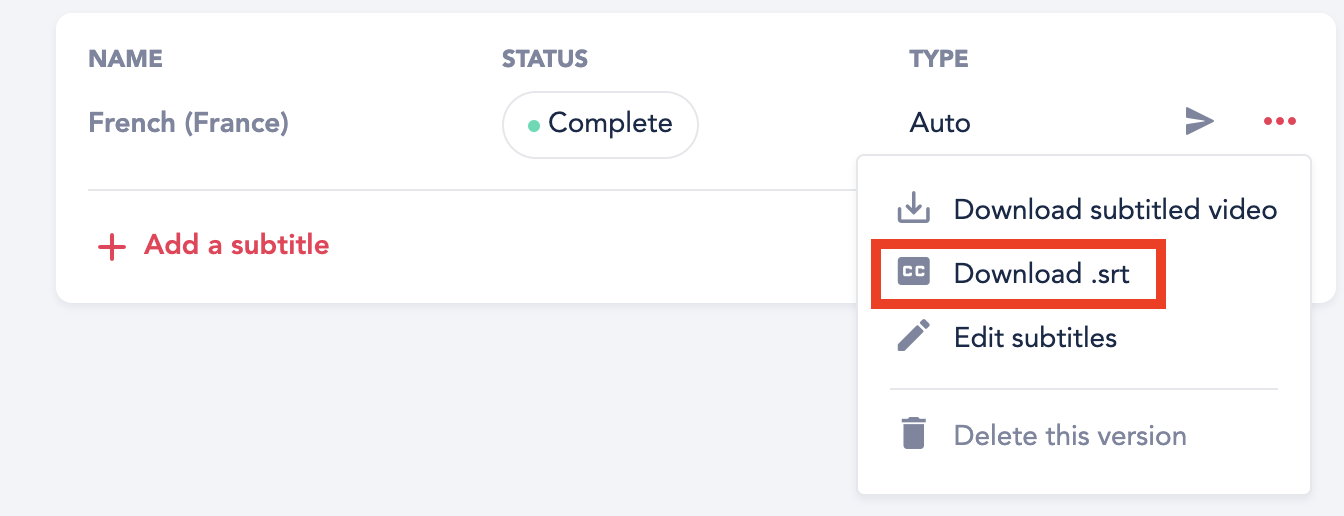This screenshot has height=516, width=1344.
Task: Click the green status dot
Action: (534, 126)
